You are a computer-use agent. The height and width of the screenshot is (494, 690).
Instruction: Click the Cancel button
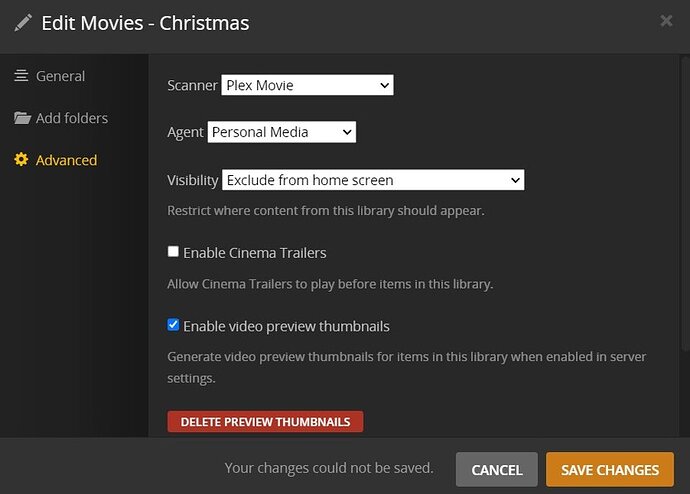coord(497,469)
